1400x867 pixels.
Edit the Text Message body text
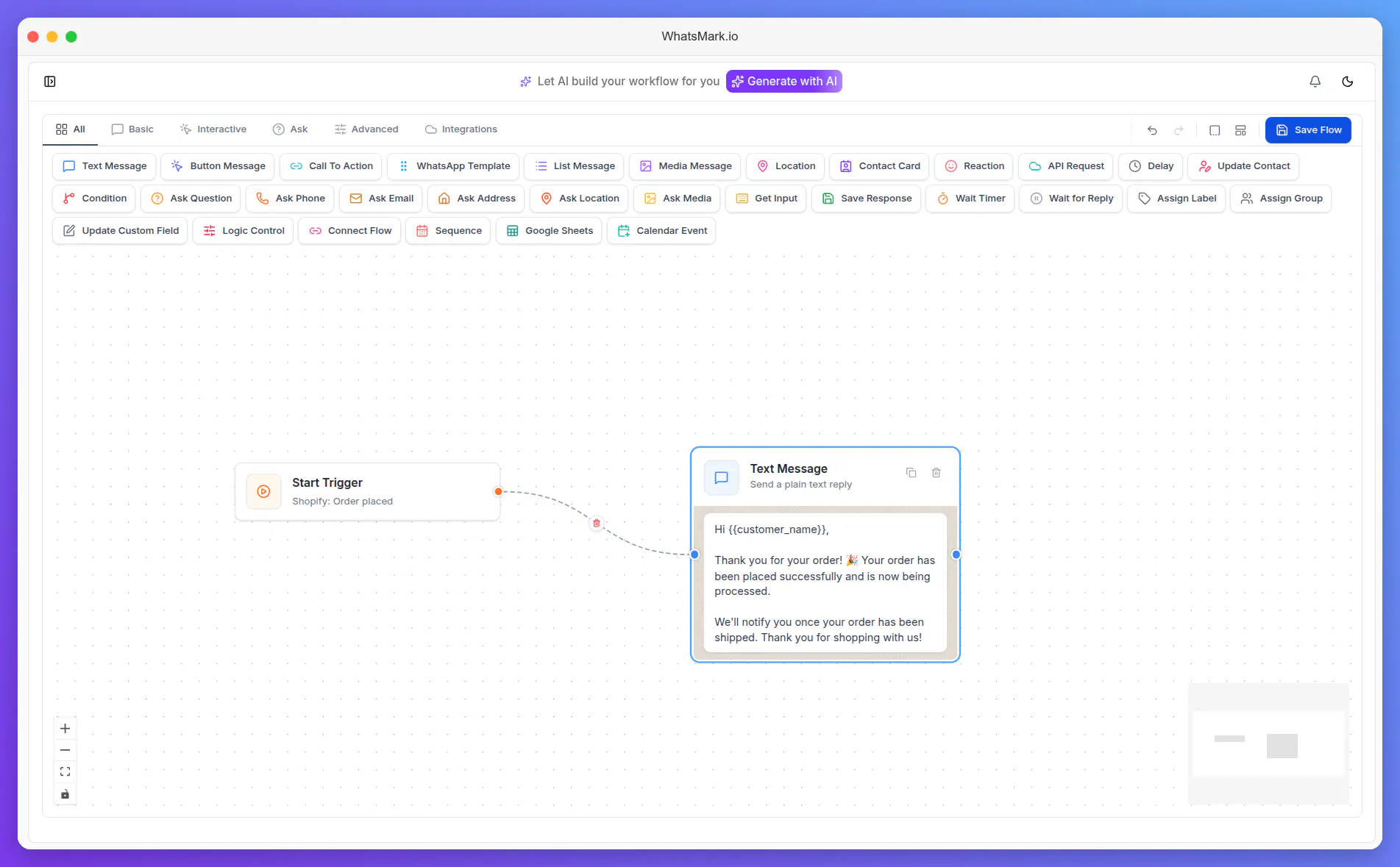click(x=825, y=583)
